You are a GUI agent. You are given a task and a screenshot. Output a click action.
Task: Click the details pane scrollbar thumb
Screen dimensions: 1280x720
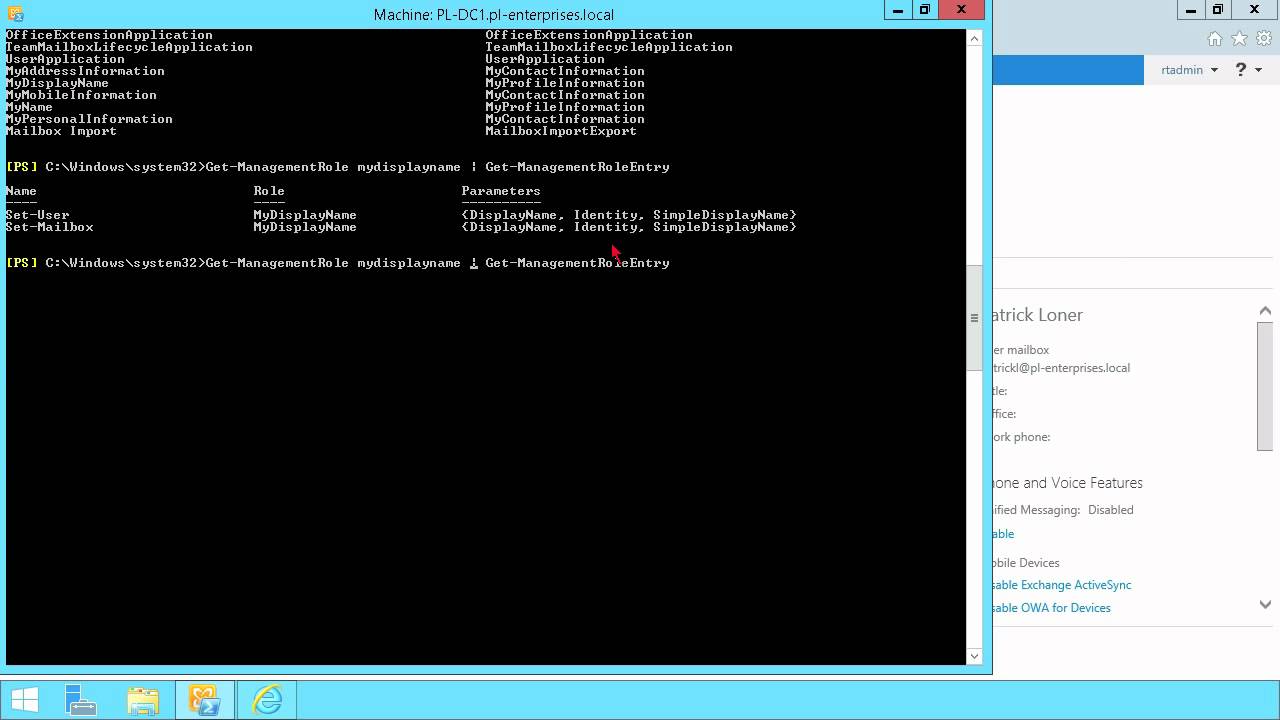[1265, 386]
